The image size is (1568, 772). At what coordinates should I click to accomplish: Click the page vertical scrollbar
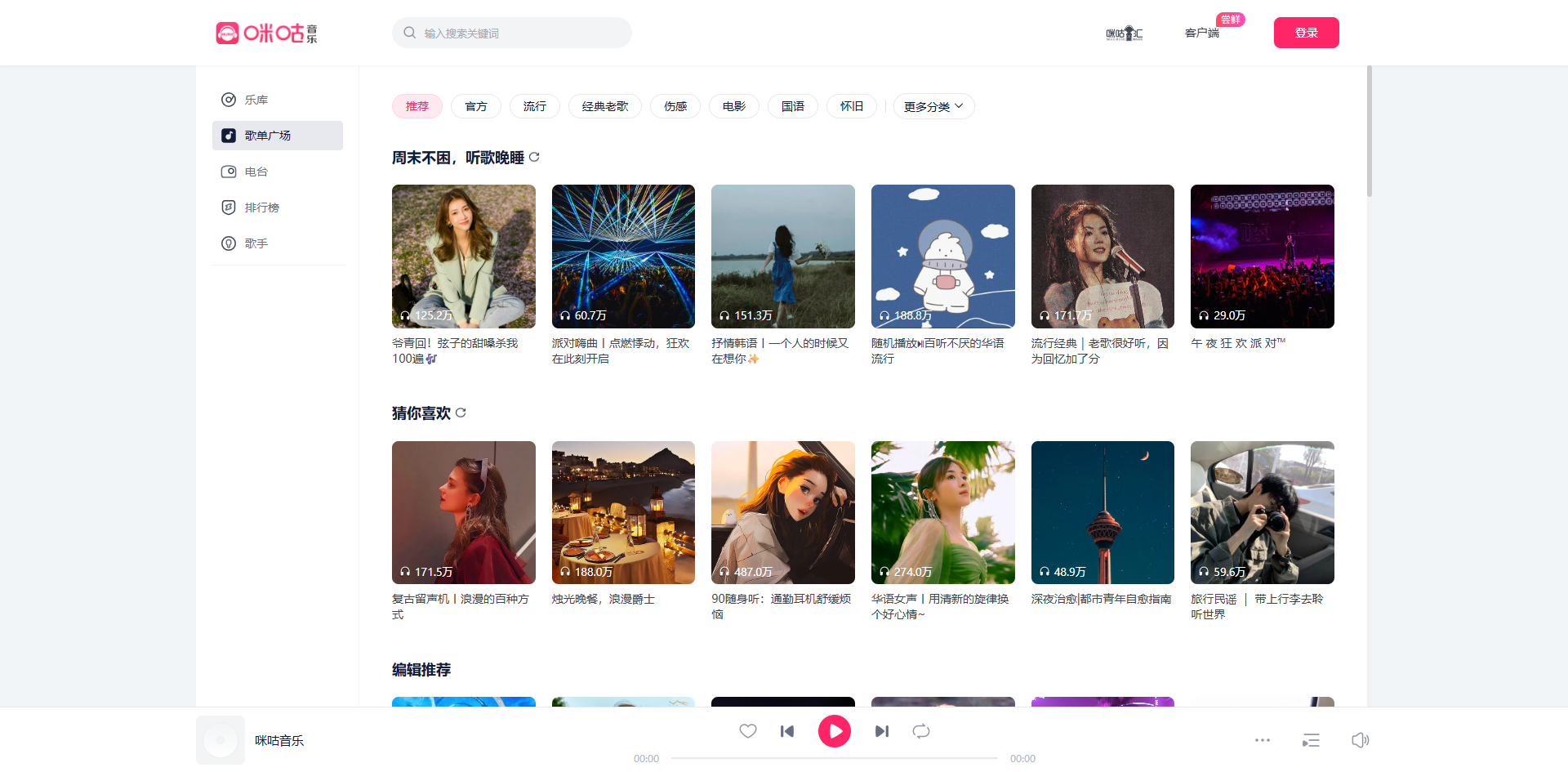coord(1370,131)
